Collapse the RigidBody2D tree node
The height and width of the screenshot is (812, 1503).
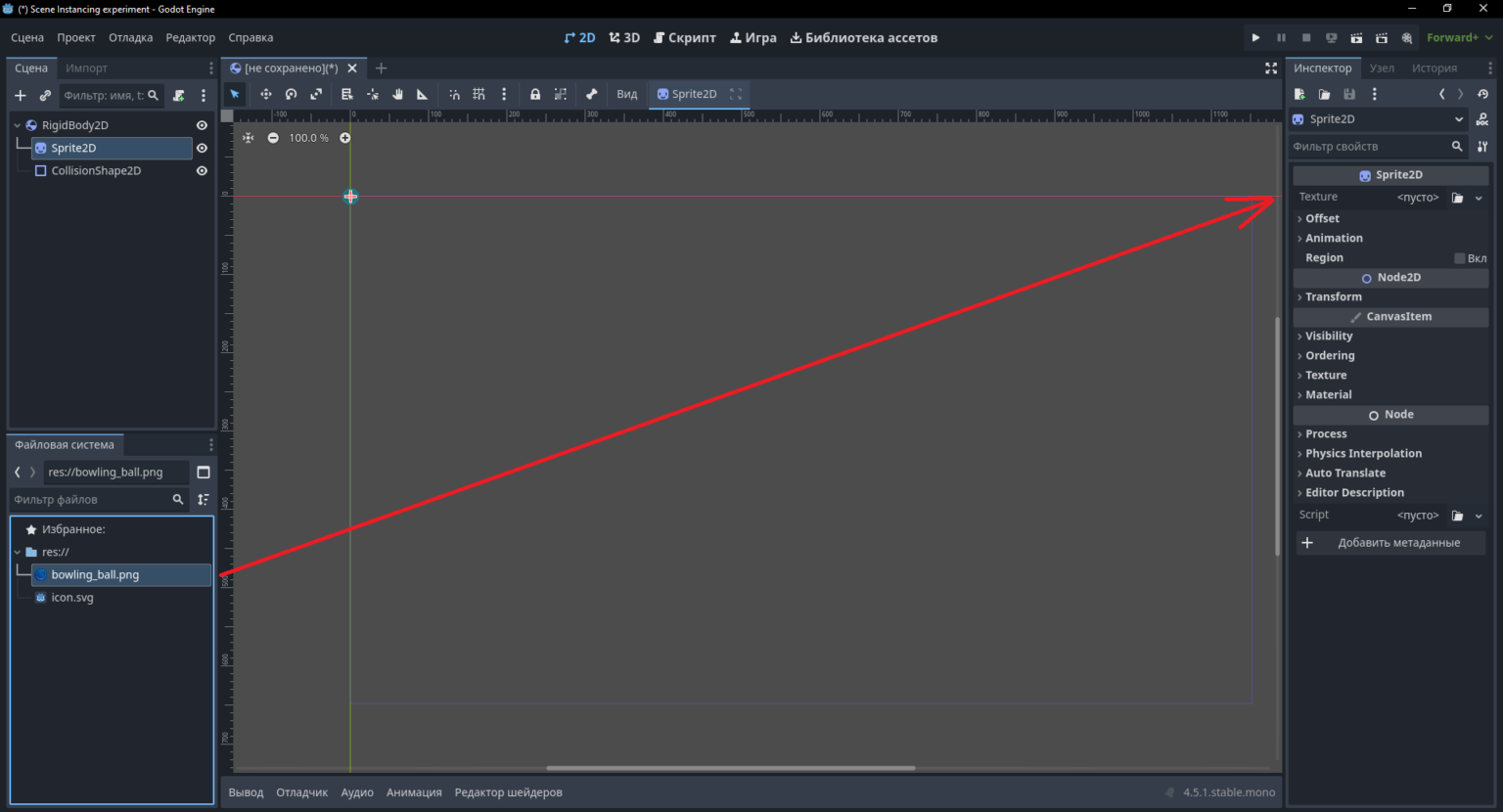tap(17, 125)
